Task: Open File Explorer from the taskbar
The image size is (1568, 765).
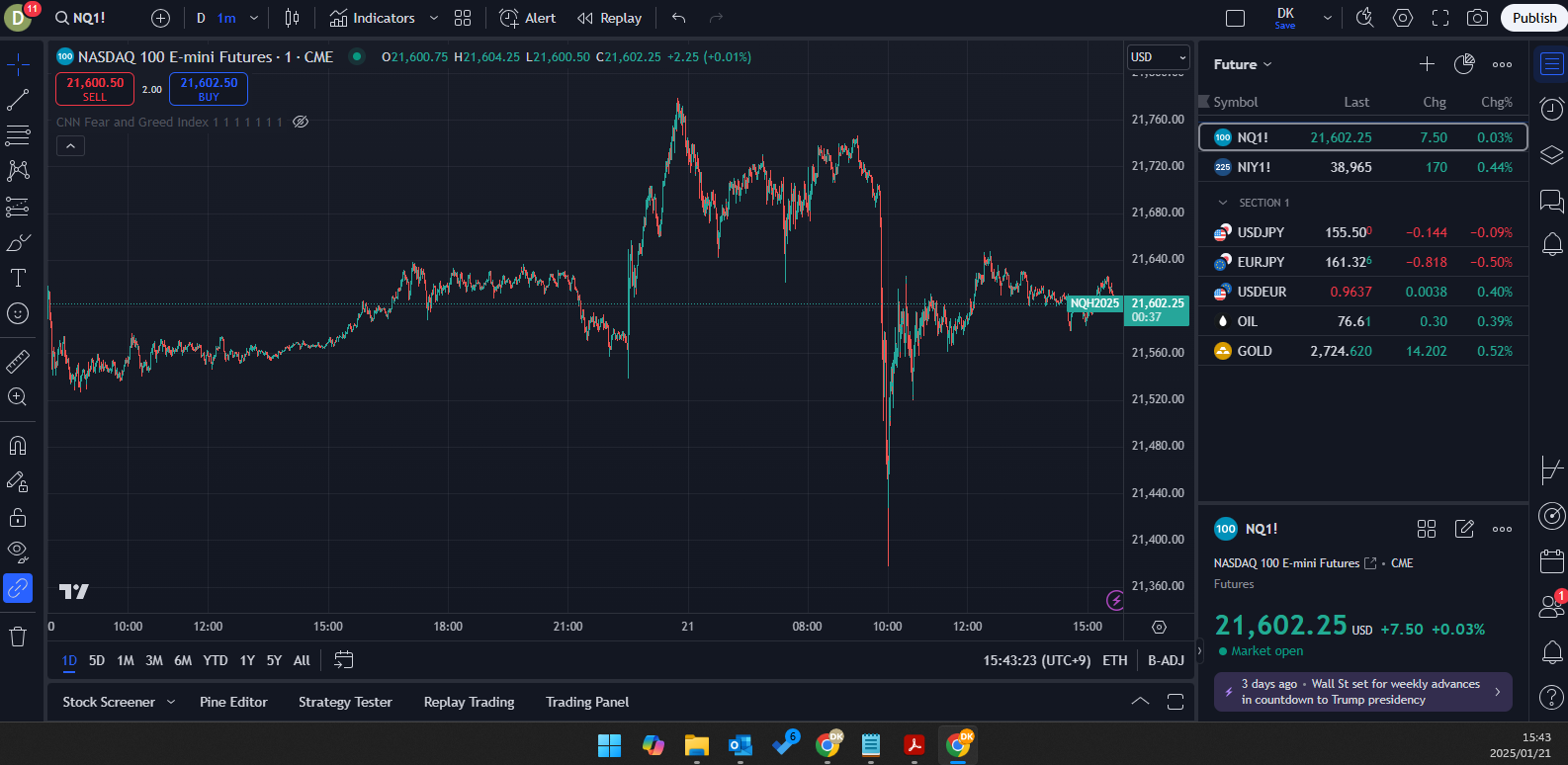Action: pyautogui.click(x=697, y=744)
